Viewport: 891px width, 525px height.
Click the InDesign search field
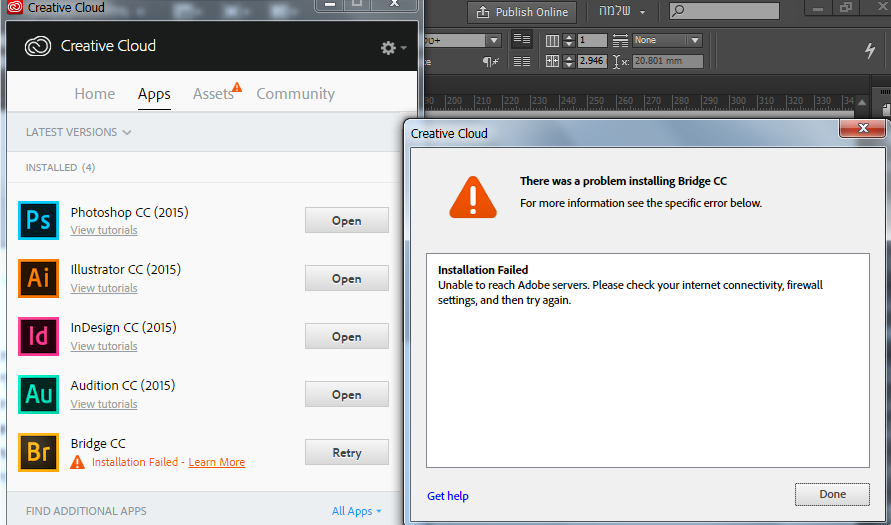pos(725,11)
